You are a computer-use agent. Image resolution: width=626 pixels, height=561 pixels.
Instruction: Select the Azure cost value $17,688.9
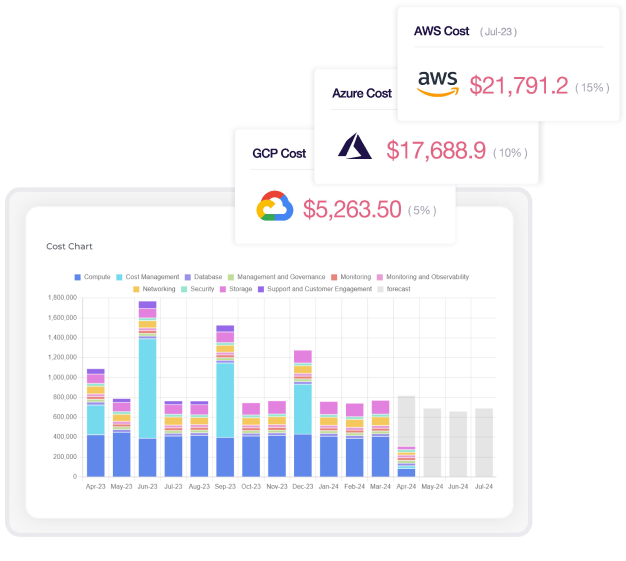pyautogui.click(x=436, y=151)
